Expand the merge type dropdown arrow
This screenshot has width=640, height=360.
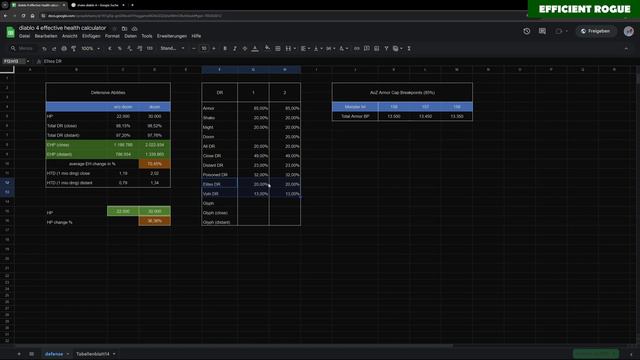tap(294, 49)
